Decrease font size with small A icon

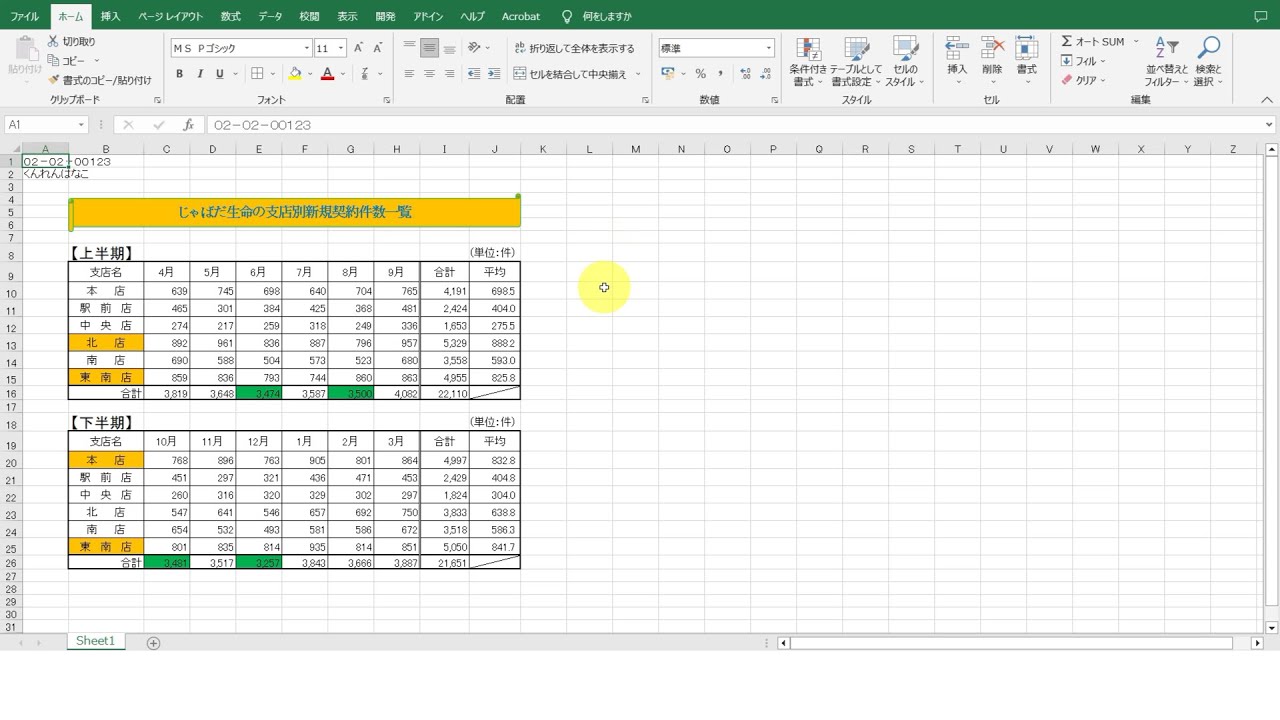click(378, 48)
